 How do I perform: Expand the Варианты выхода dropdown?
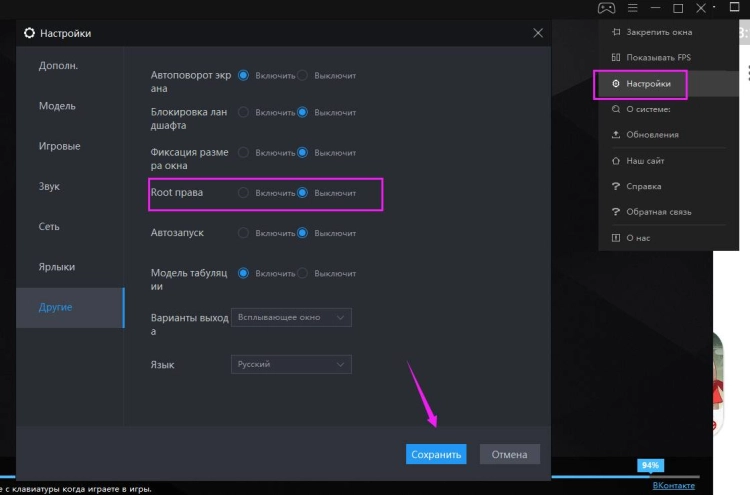point(291,317)
